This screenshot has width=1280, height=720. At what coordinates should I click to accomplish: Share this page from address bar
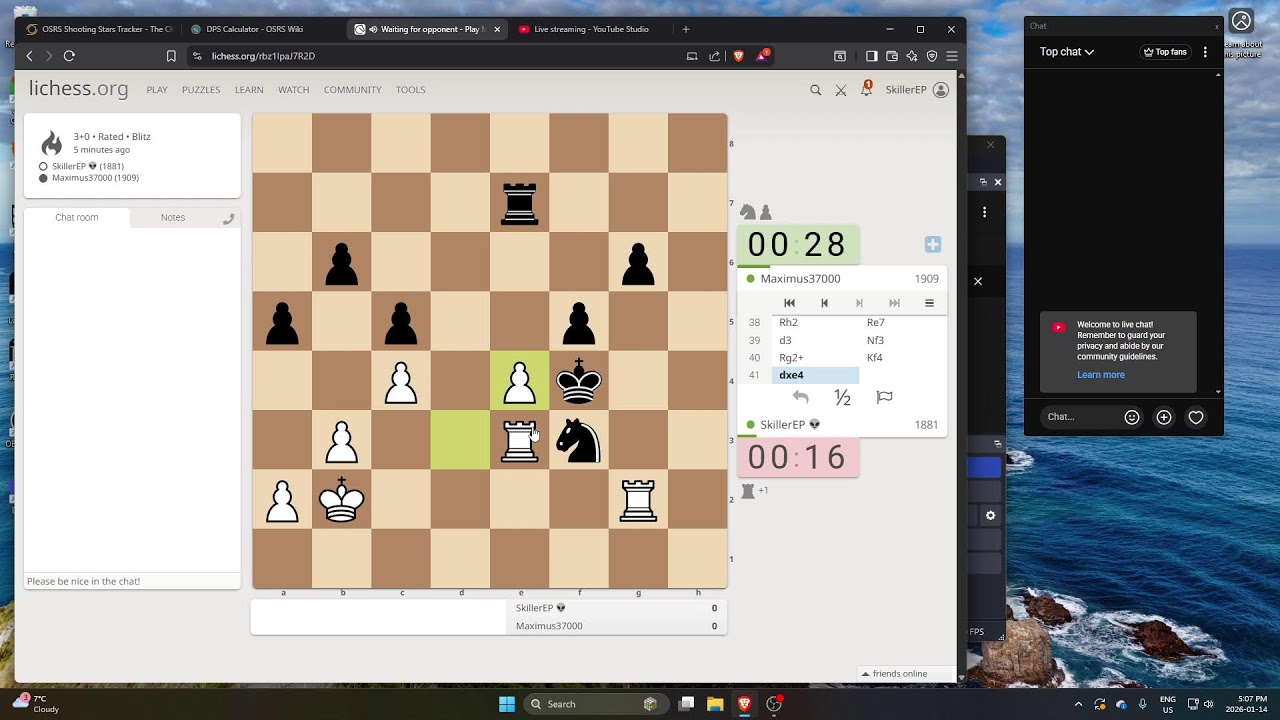click(715, 56)
